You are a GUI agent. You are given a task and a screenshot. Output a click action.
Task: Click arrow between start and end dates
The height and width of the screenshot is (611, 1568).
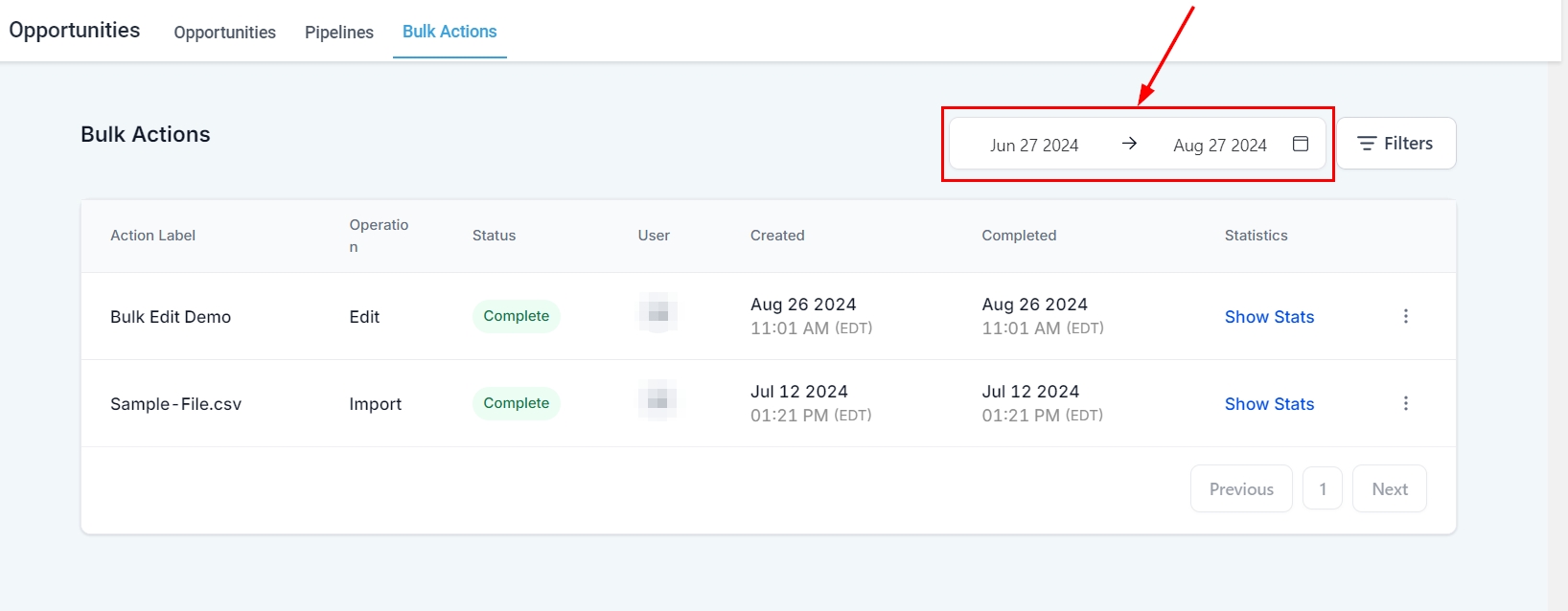(x=1129, y=144)
